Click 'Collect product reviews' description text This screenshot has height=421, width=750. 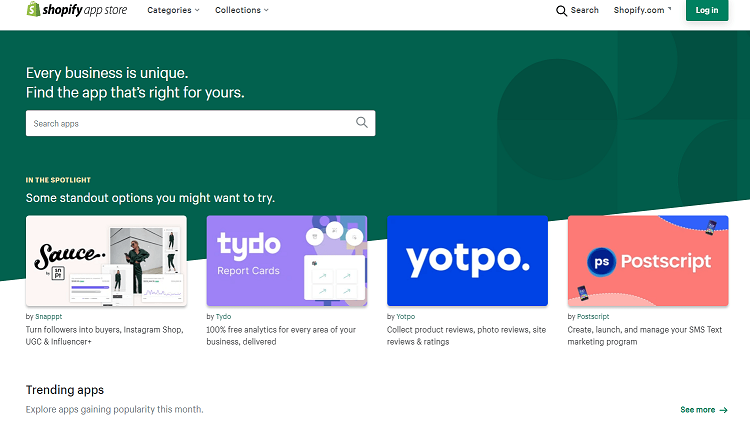[466, 336]
